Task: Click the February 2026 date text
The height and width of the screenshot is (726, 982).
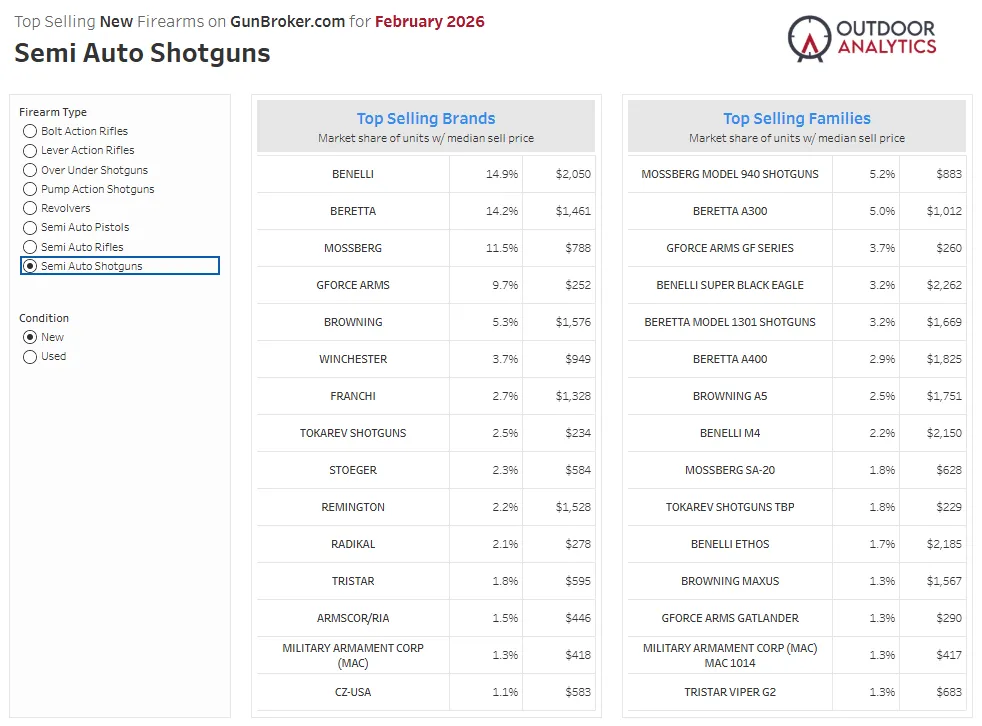Action: tap(430, 20)
